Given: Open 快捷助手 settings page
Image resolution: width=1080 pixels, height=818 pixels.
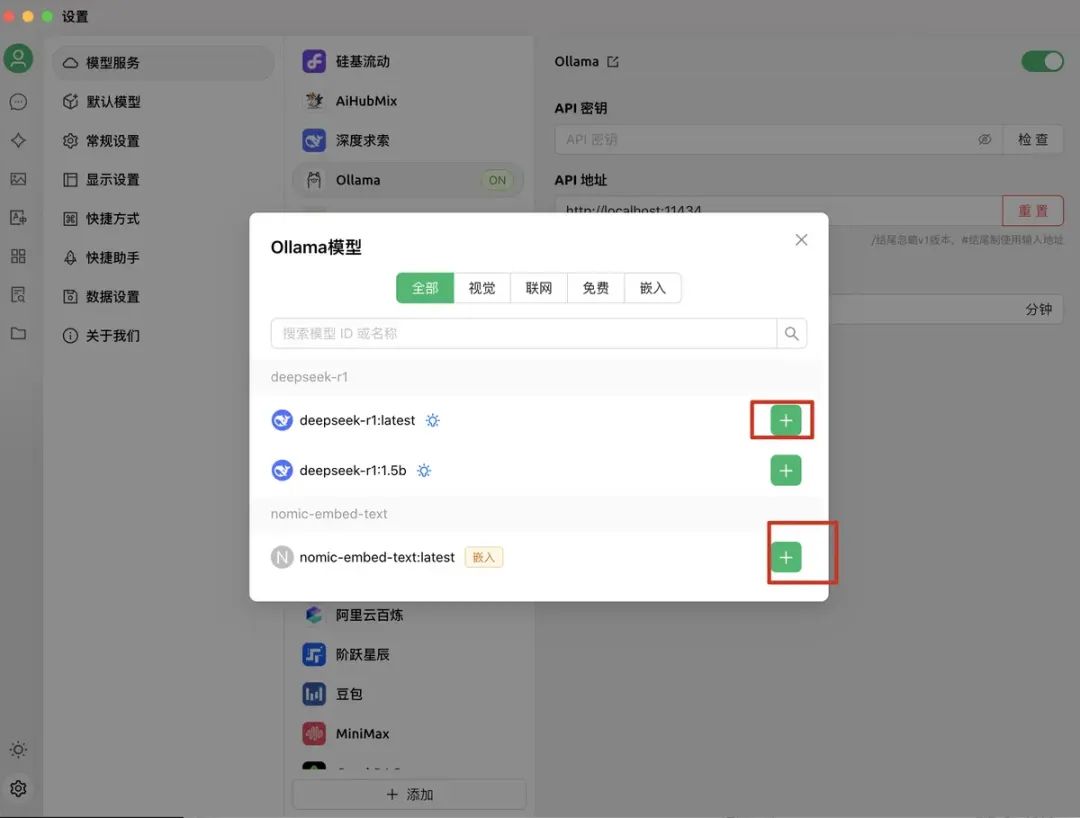Looking at the screenshot, I should tap(163, 258).
